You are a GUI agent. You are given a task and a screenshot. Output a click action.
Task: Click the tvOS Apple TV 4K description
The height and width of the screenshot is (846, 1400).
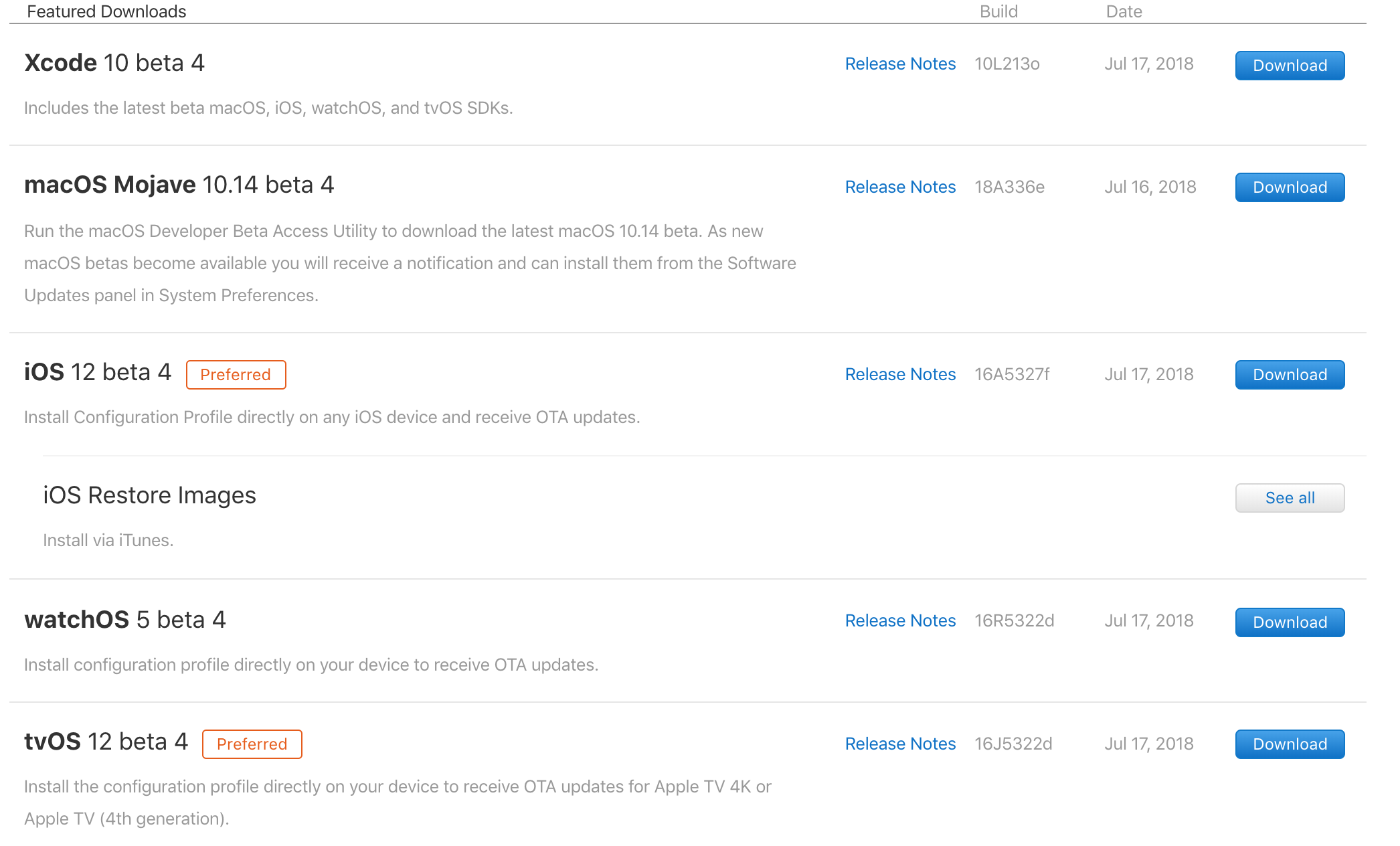[x=398, y=802]
